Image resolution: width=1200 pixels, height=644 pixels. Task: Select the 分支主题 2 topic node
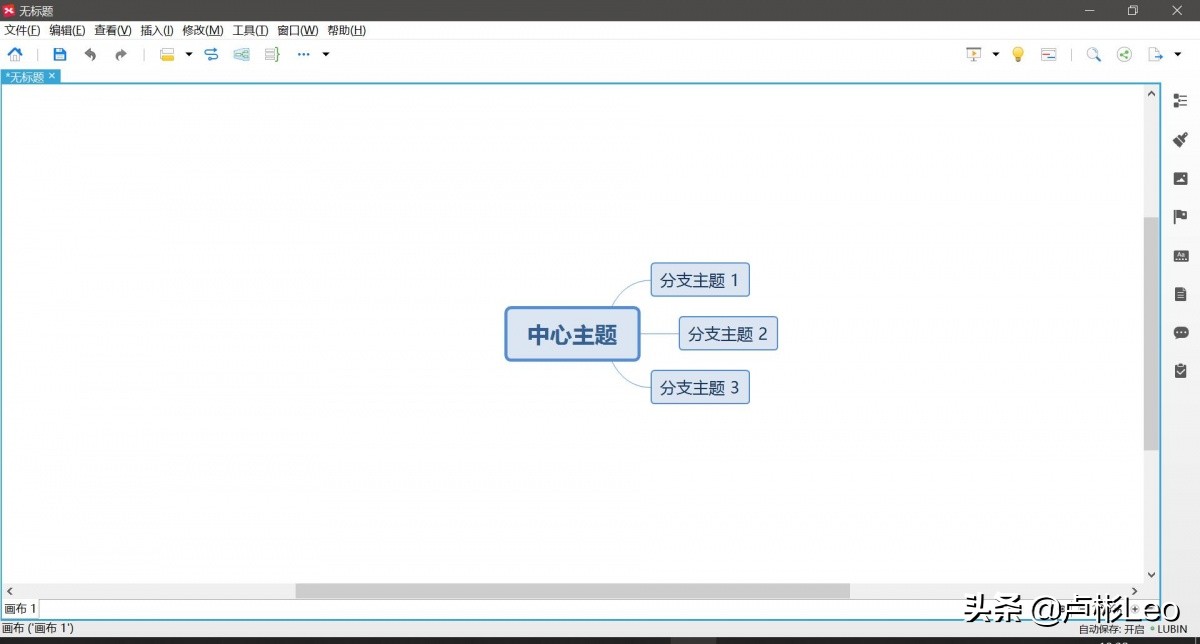coord(728,333)
